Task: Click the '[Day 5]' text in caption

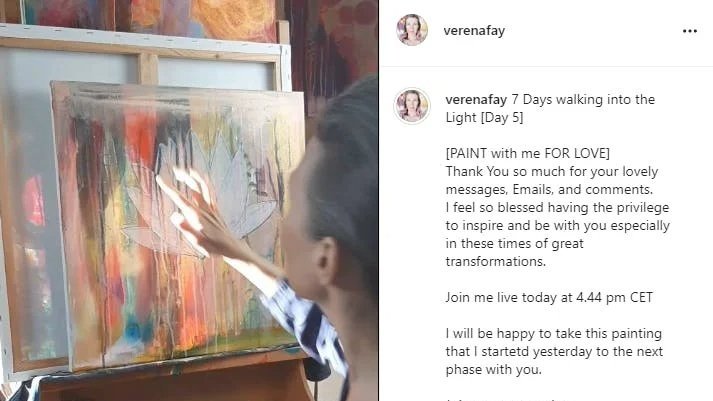Action: (502, 117)
